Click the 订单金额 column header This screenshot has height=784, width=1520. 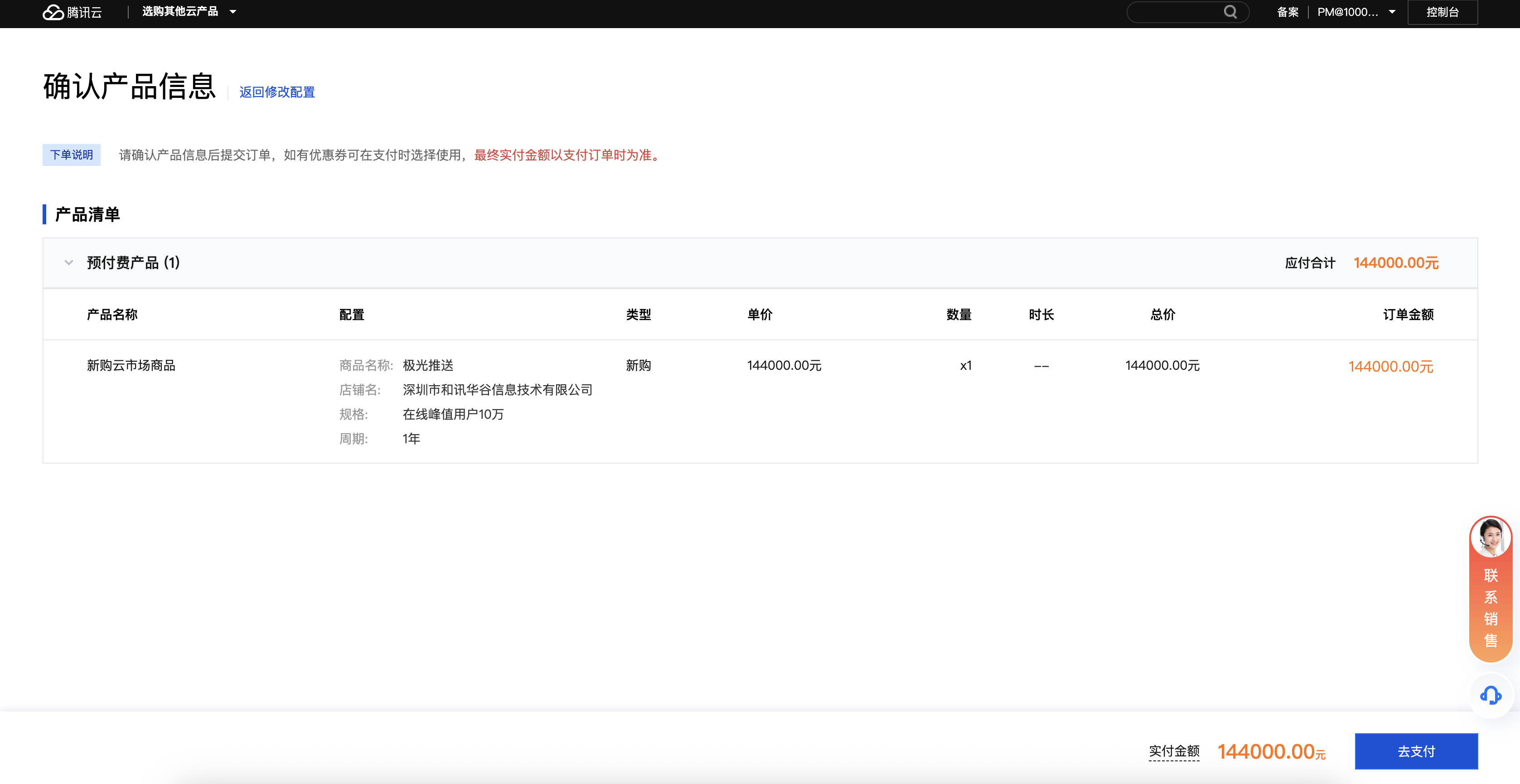[x=1408, y=315]
